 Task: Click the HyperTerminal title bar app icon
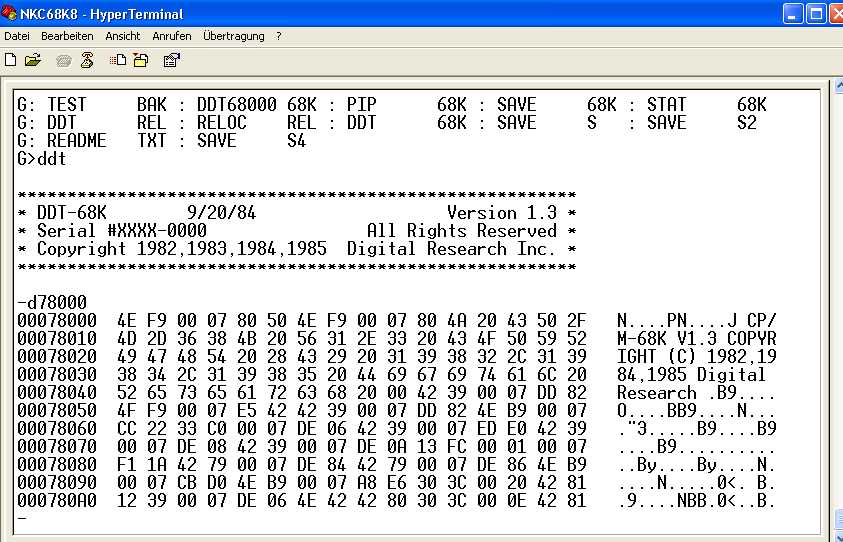click(9, 13)
